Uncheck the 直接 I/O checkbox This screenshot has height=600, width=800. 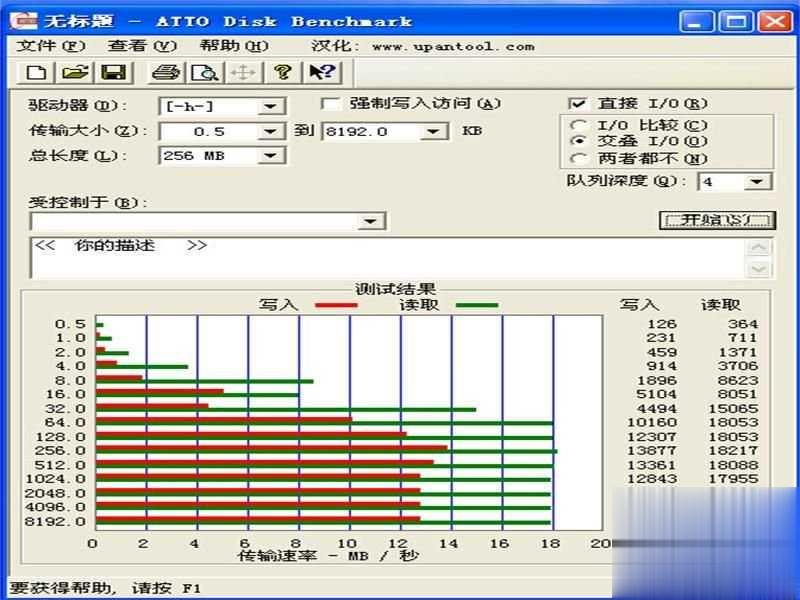pyautogui.click(x=577, y=104)
